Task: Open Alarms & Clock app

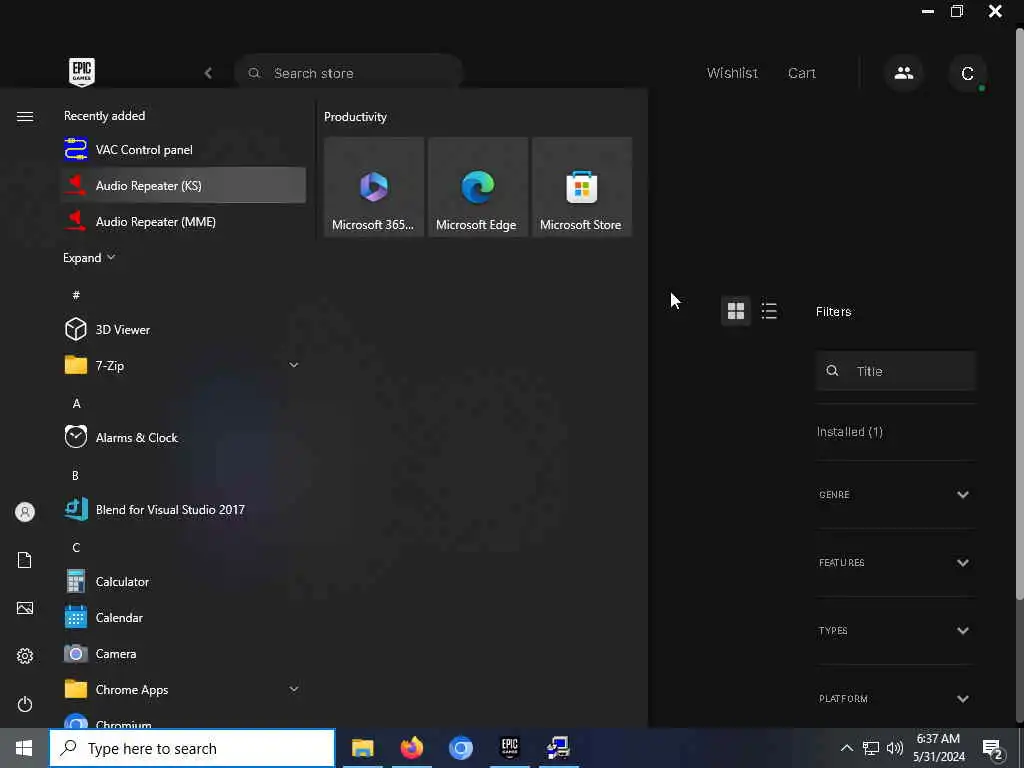Action: (x=183, y=438)
